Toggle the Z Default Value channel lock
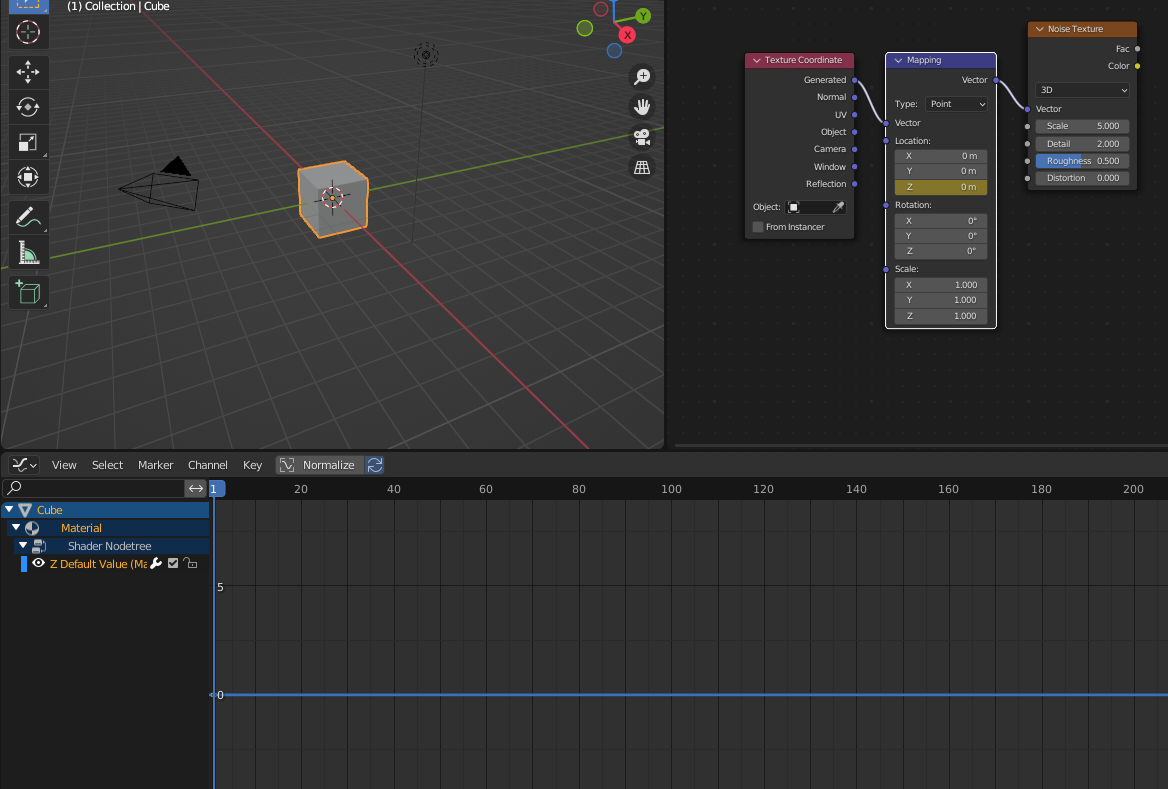This screenshot has height=789, width=1168. pyautogui.click(x=190, y=564)
